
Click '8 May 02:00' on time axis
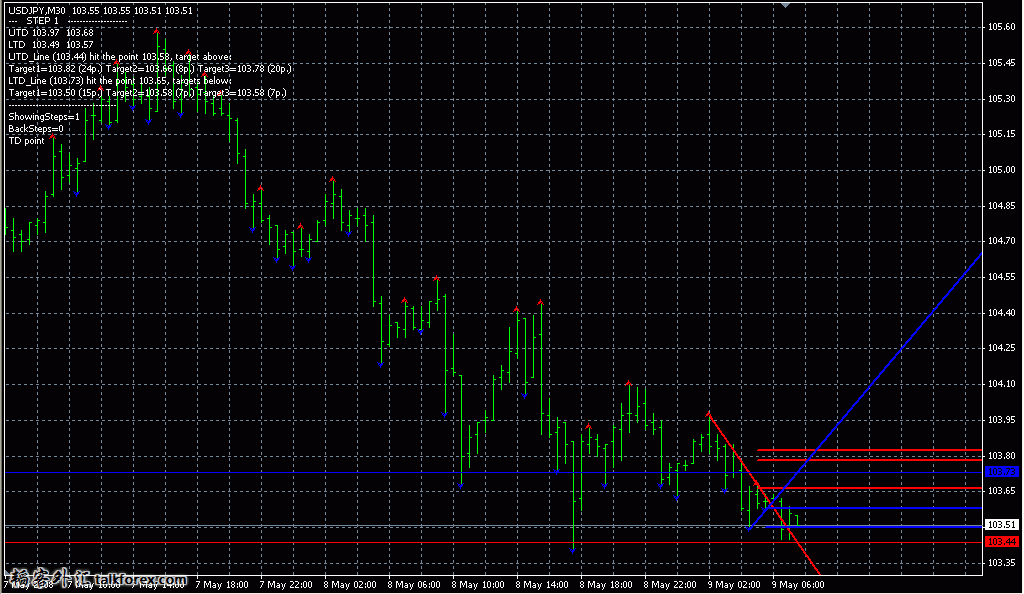pos(350,585)
